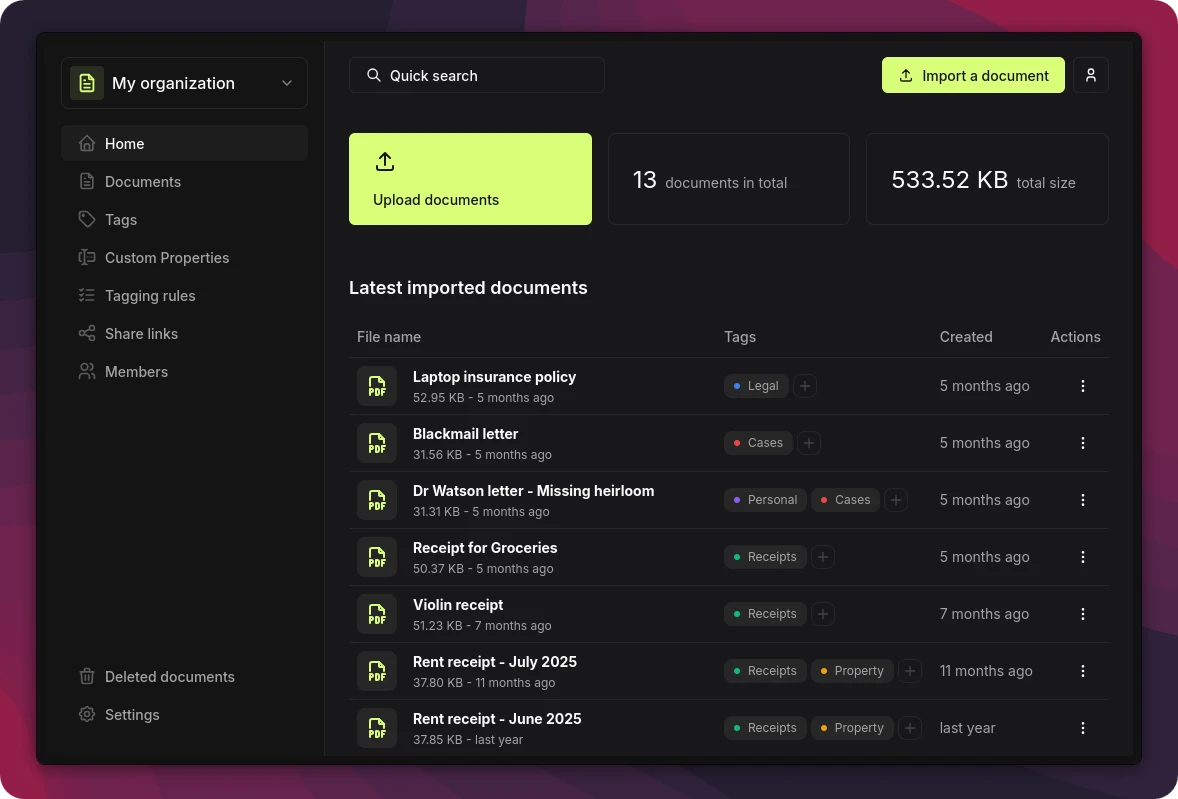Focus the Quick search field

(x=477, y=75)
